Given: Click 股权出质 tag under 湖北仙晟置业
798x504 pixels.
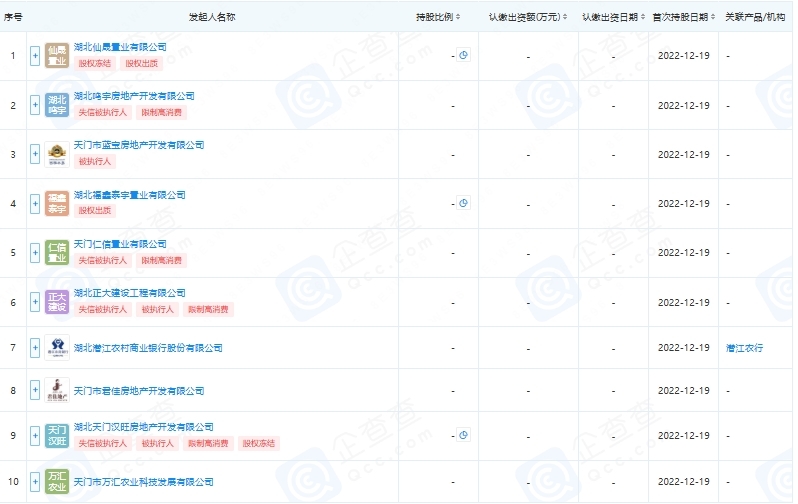Looking at the screenshot, I should [141, 63].
